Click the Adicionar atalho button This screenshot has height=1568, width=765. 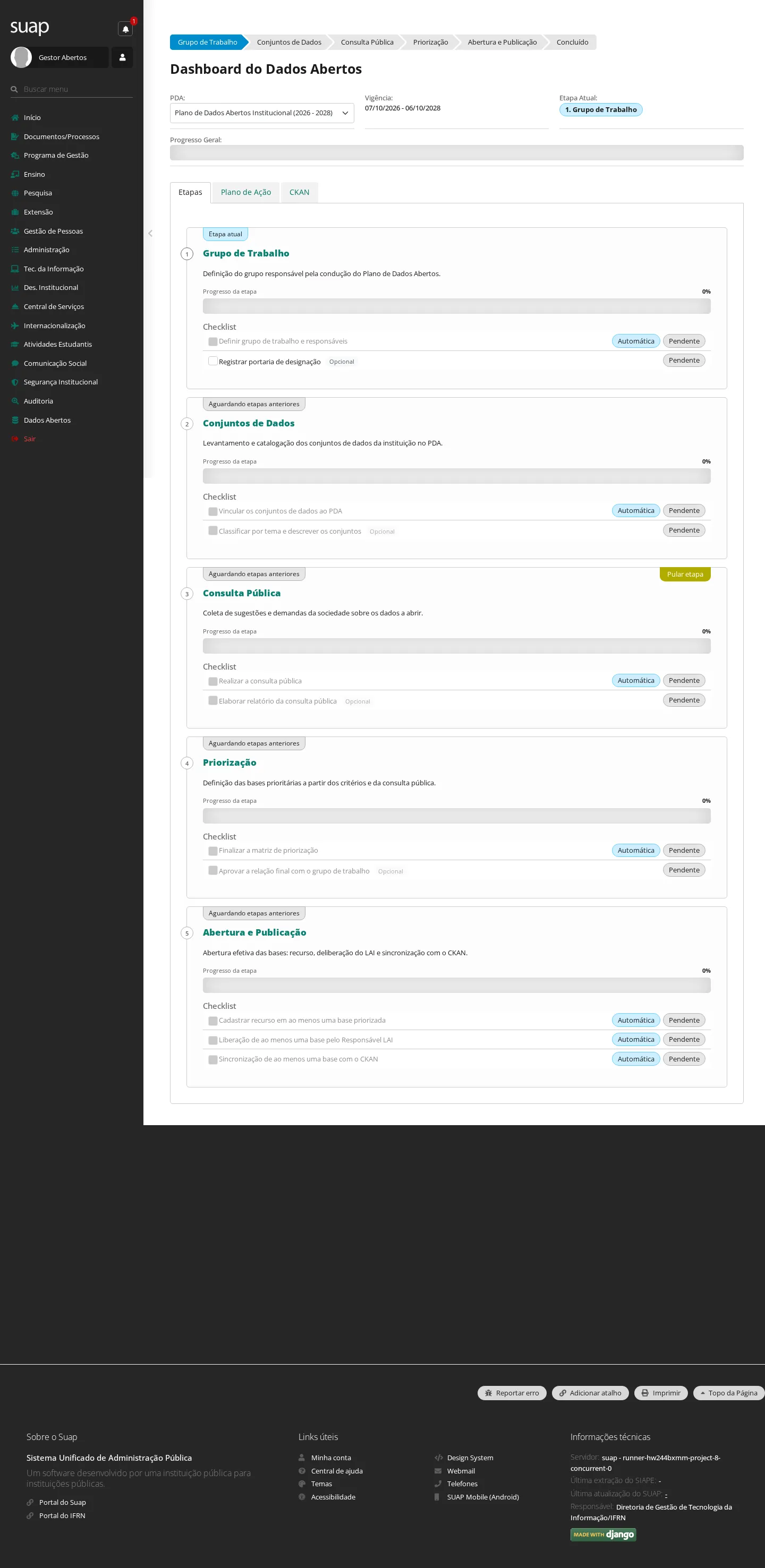coord(590,1393)
